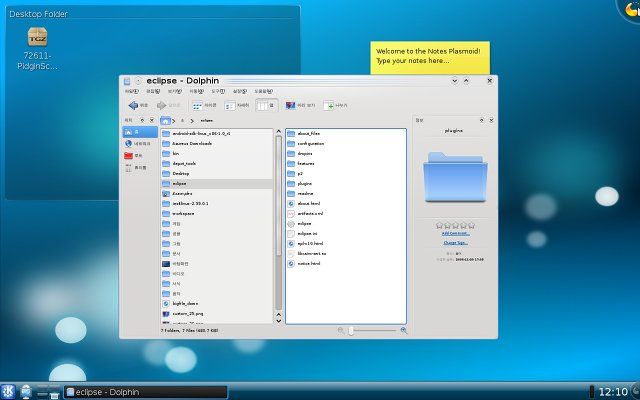This screenshot has height=400, width=640.
Task: Open the 편집(E) Edit menu
Action: tap(153, 91)
